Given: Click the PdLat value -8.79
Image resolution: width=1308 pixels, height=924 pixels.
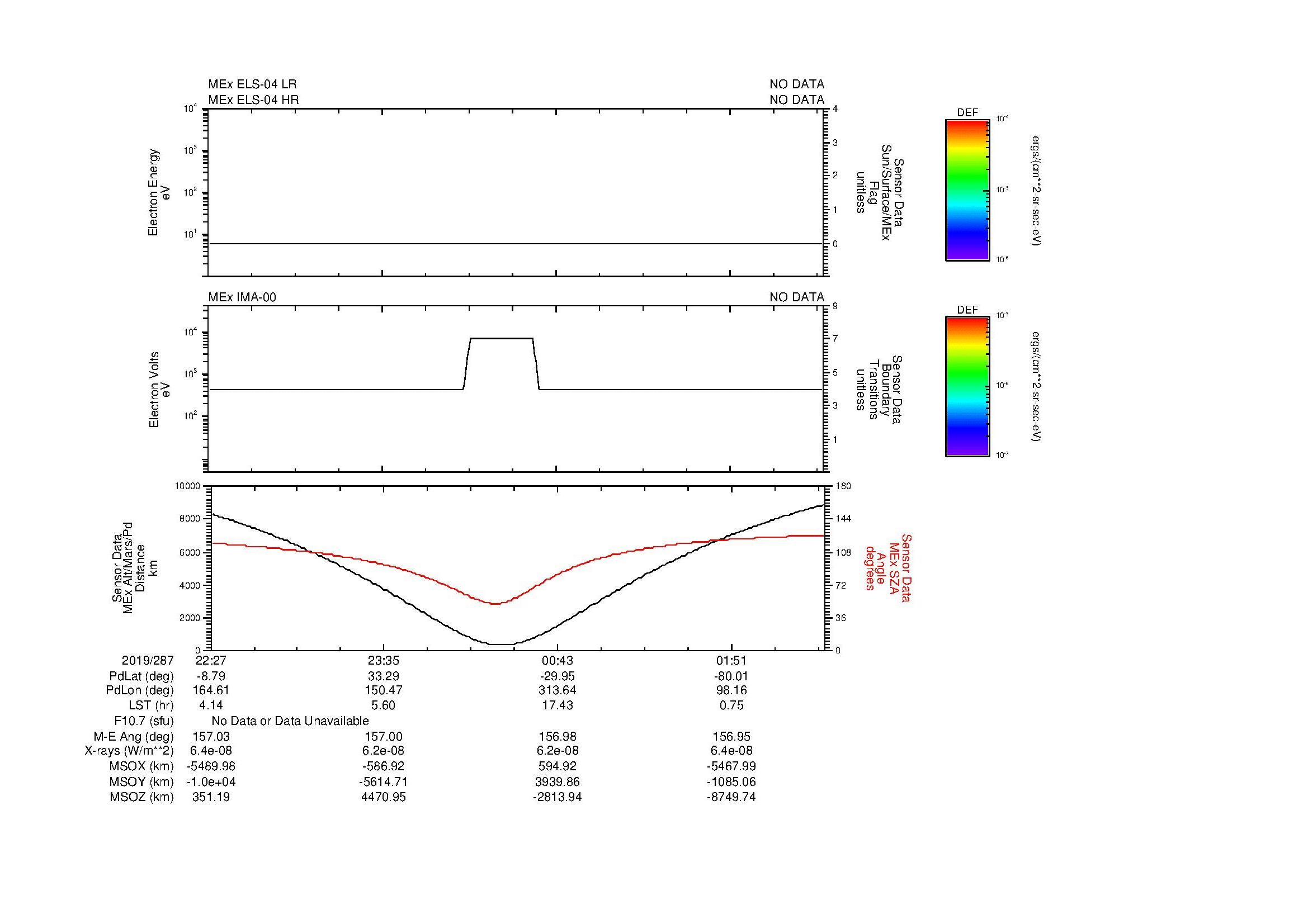Looking at the screenshot, I should (x=211, y=676).
